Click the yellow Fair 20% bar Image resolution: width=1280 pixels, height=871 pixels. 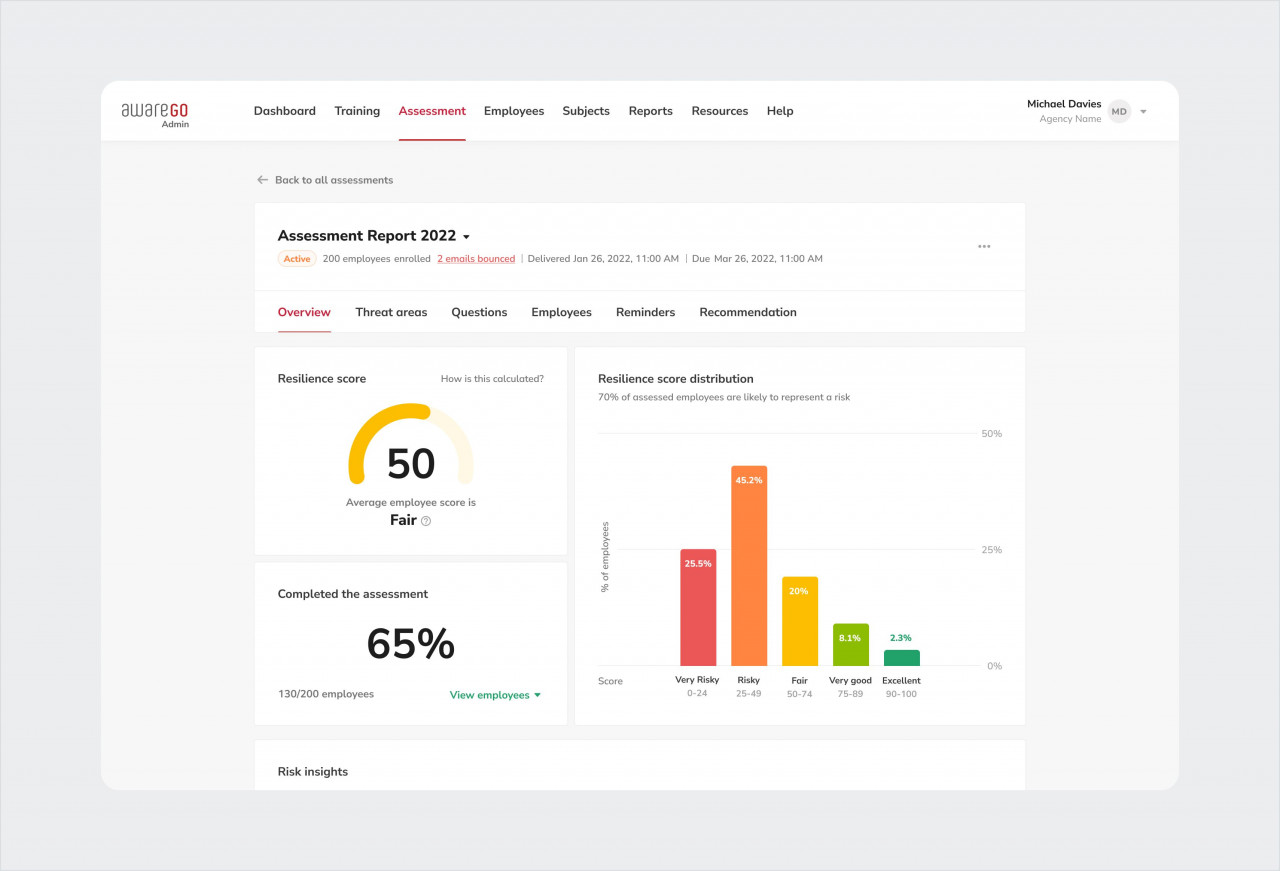(x=800, y=621)
